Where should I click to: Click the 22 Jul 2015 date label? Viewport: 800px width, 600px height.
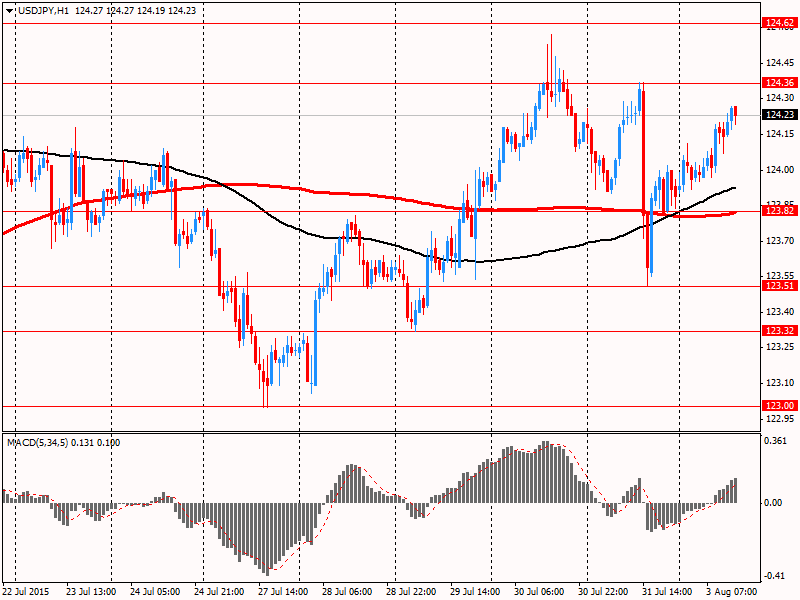click(27, 592)
